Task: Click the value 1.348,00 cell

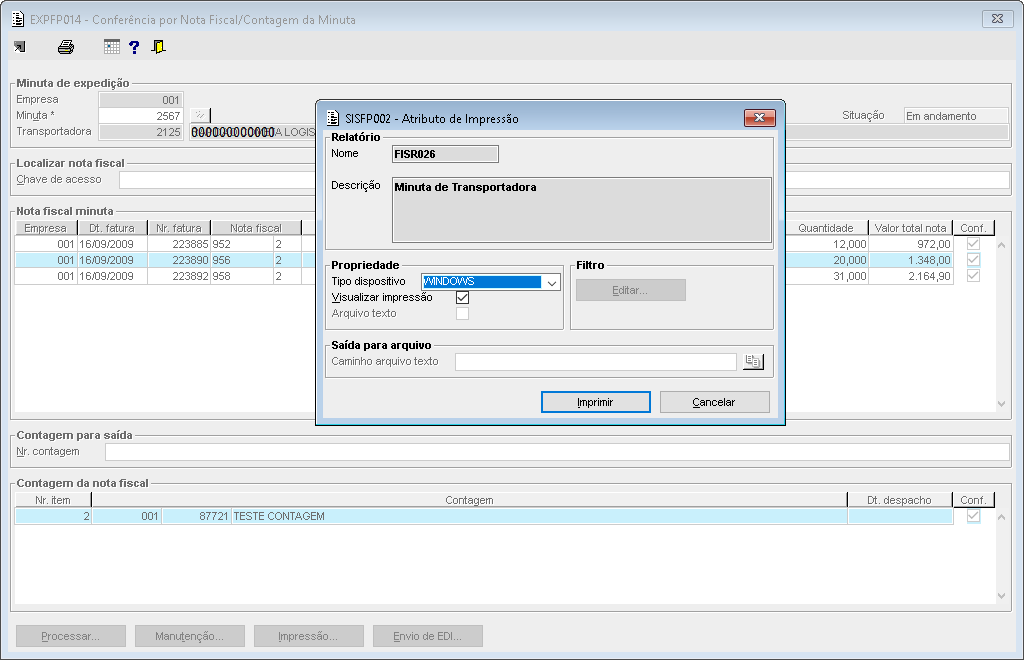Action: pyautogui.click(x=910, y=260)
